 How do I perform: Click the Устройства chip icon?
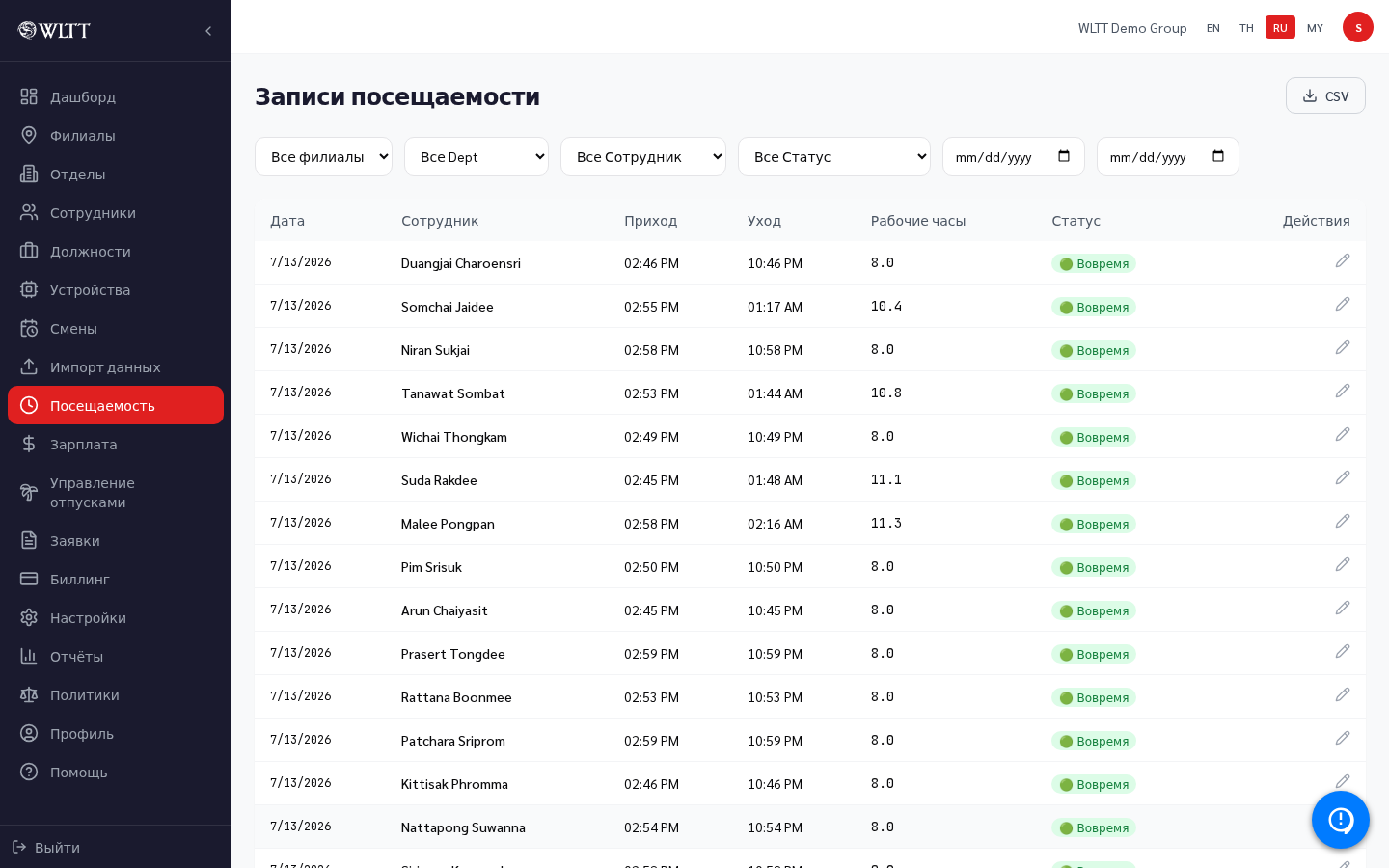[x=29, y=289]
